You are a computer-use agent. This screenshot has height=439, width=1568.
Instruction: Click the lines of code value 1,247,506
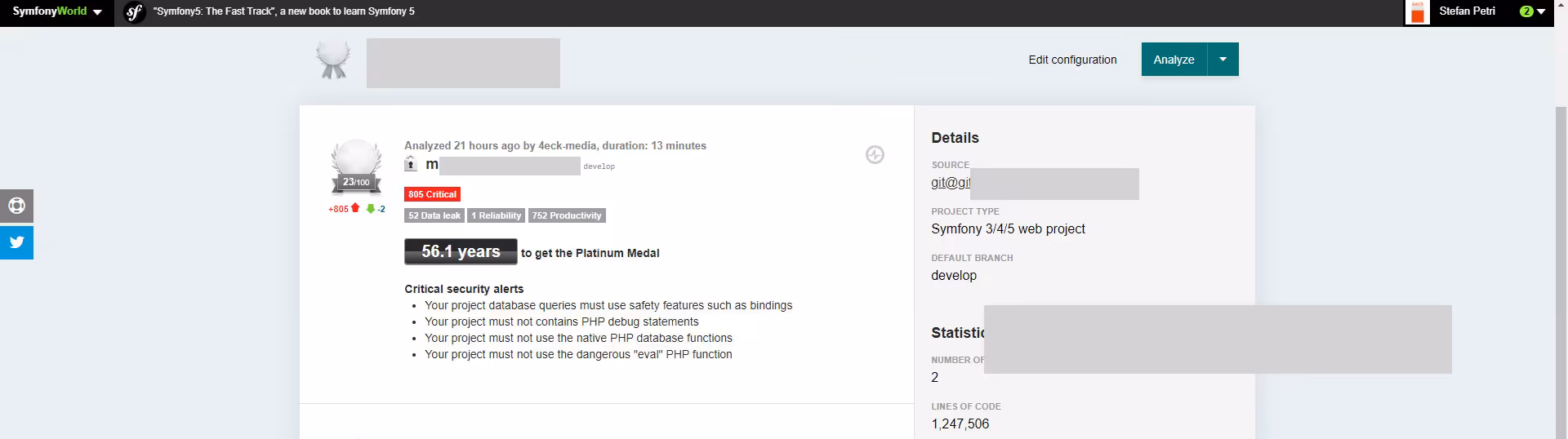(x=960, y=424)
